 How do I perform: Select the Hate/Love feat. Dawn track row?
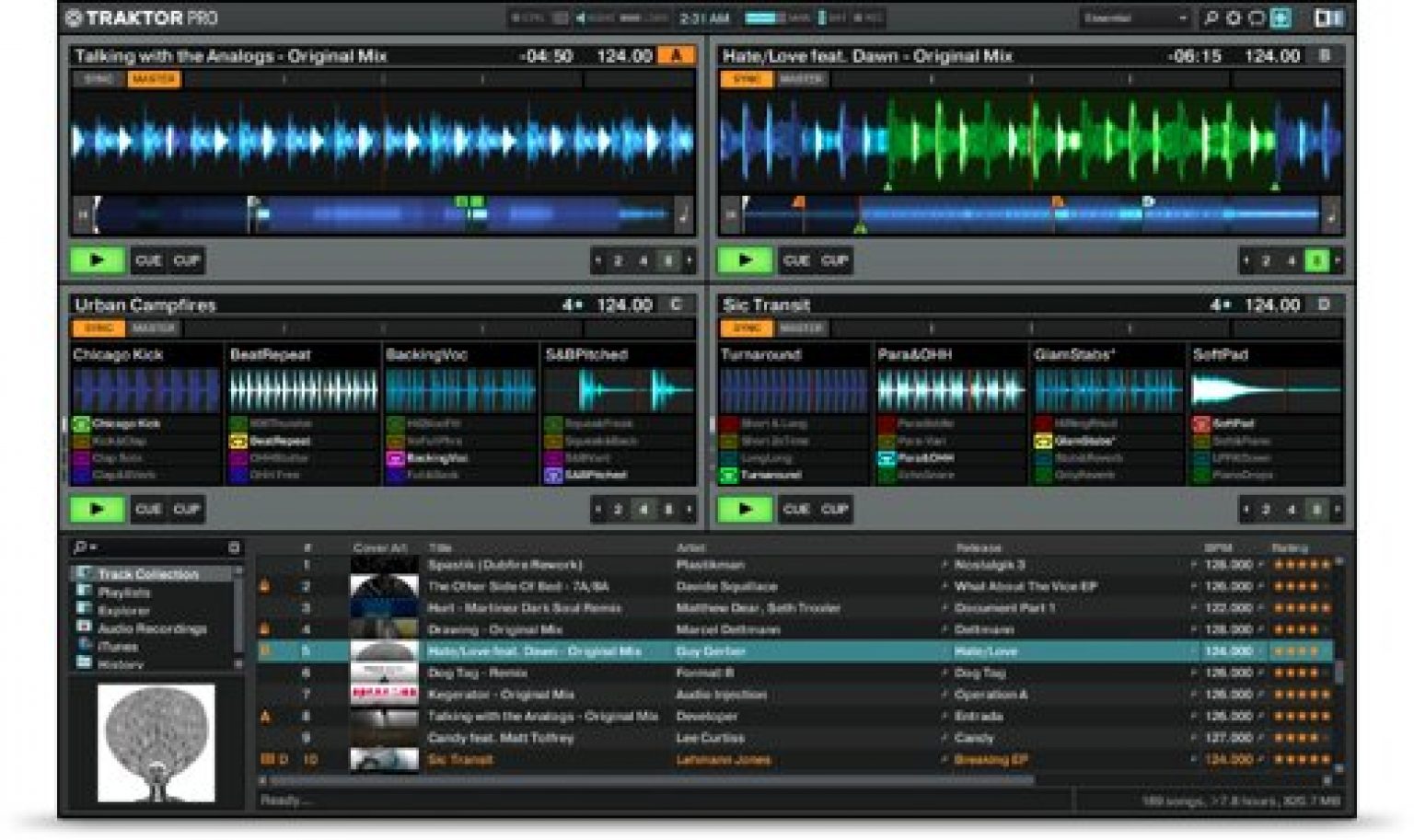[644, 651]
